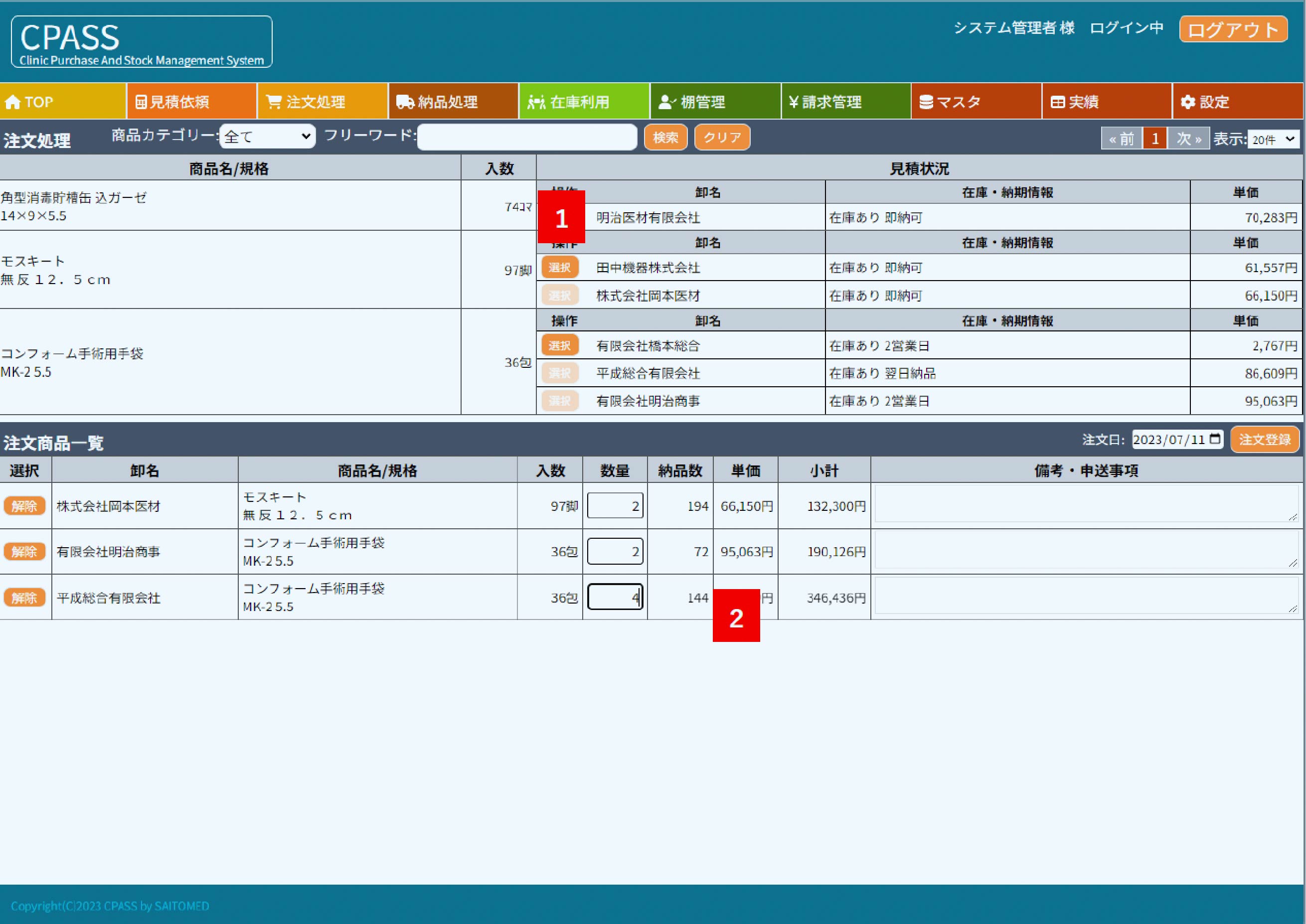This screenshot has height=924, width=1306.
Task: Click the 注文処理 shopping cart icon
Action: tap(274, 102)
